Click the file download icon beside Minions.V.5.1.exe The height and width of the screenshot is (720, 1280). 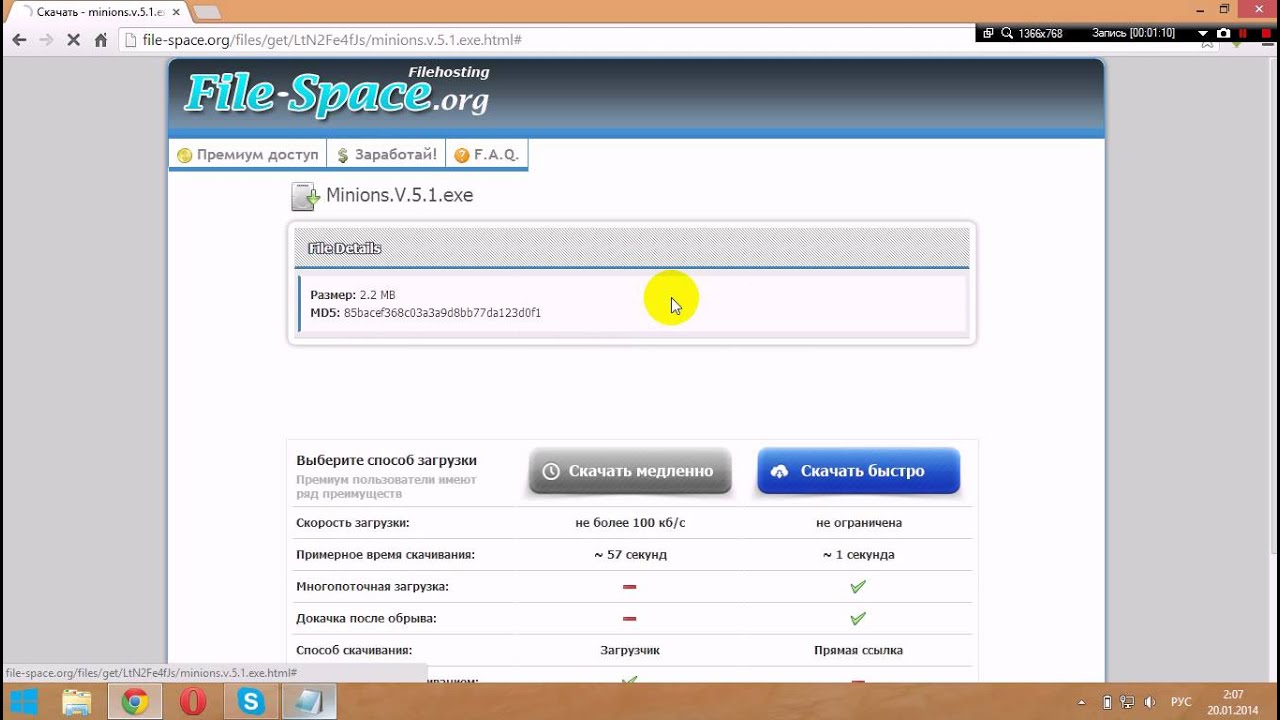click(305, 196)
